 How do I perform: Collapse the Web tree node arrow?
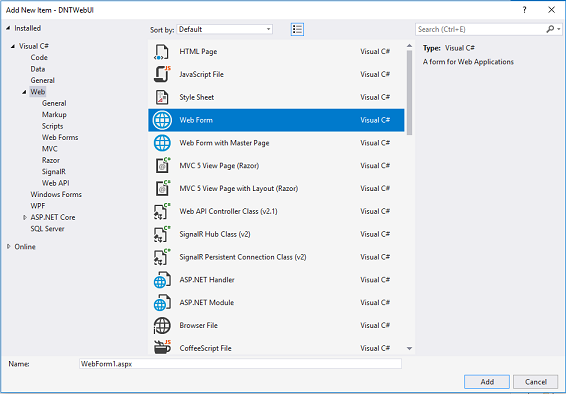pos(25,92)
